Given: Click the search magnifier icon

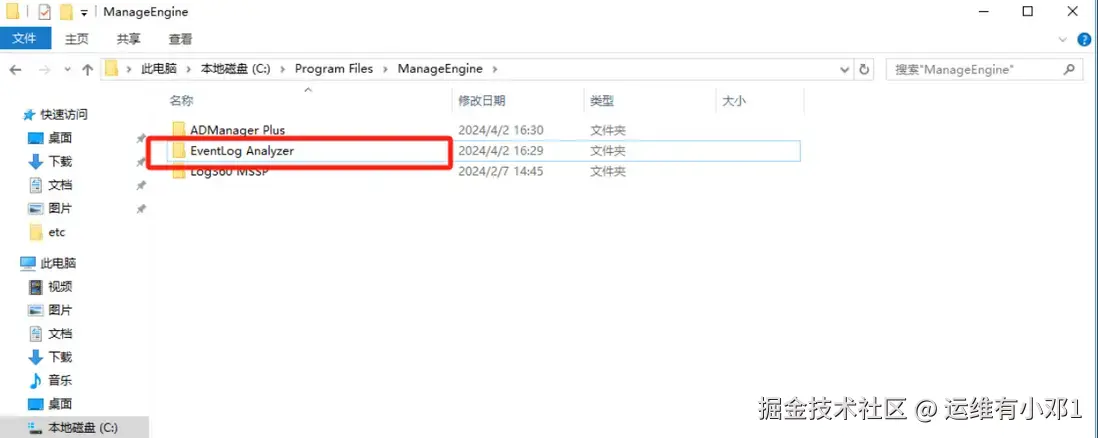Looking at the screenshot, I should click(1069, 69).
